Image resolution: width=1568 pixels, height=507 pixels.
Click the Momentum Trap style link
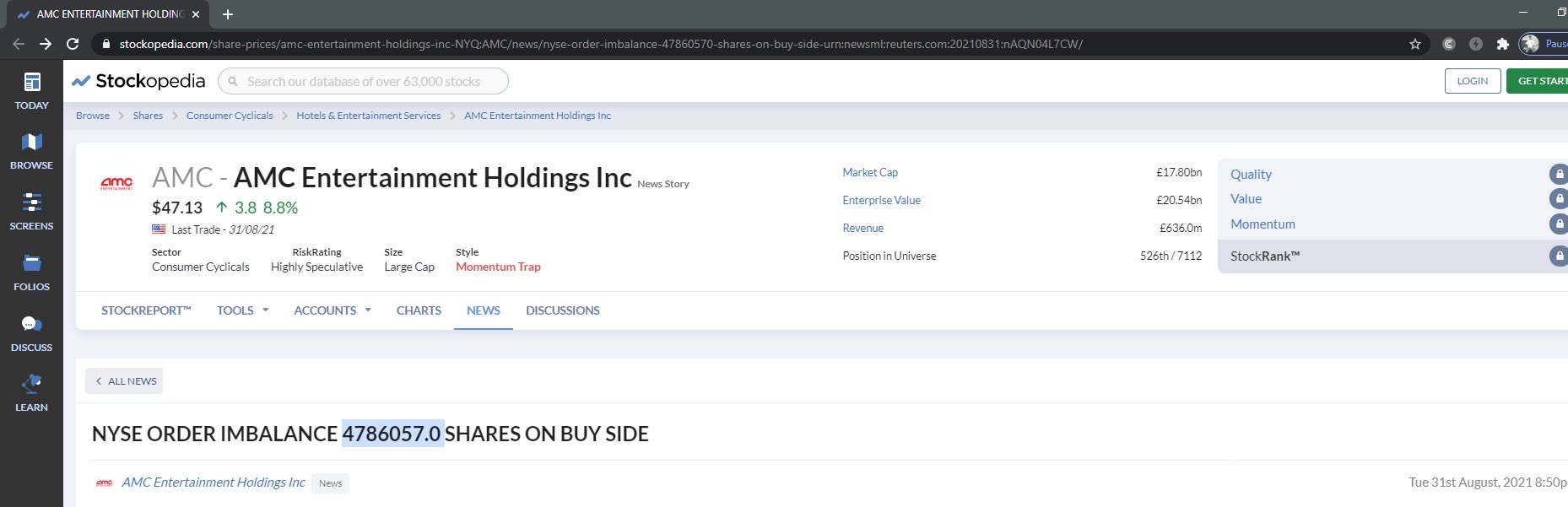point(498,267)
